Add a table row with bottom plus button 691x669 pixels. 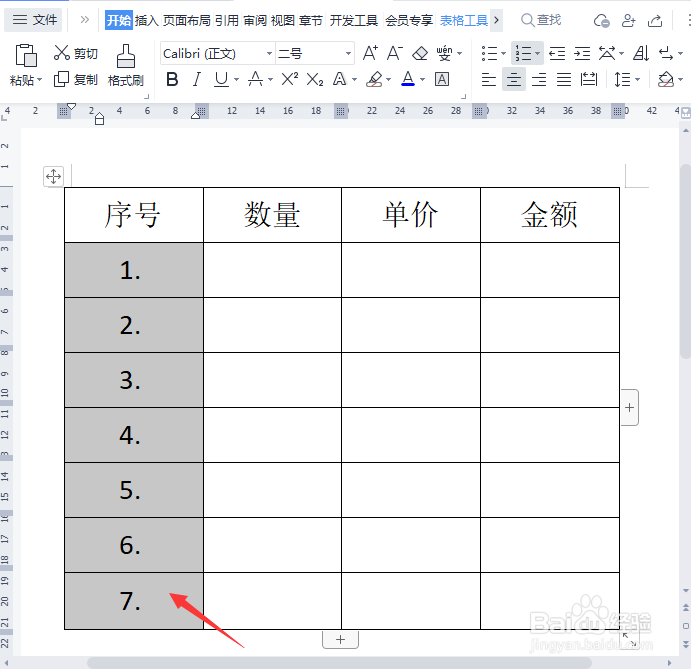[x=340, y=639]
